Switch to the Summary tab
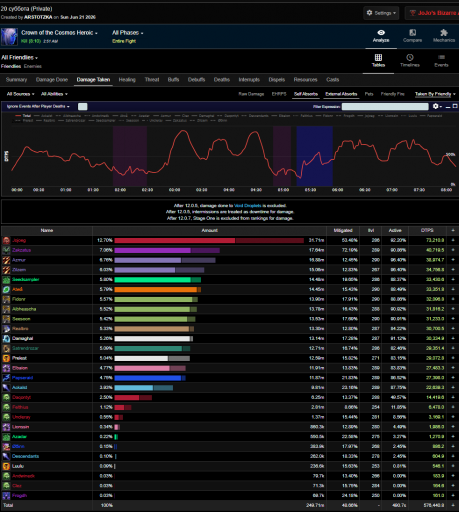Image resolution: width=459 pixels, height=512 pixels. click(16, 80)
